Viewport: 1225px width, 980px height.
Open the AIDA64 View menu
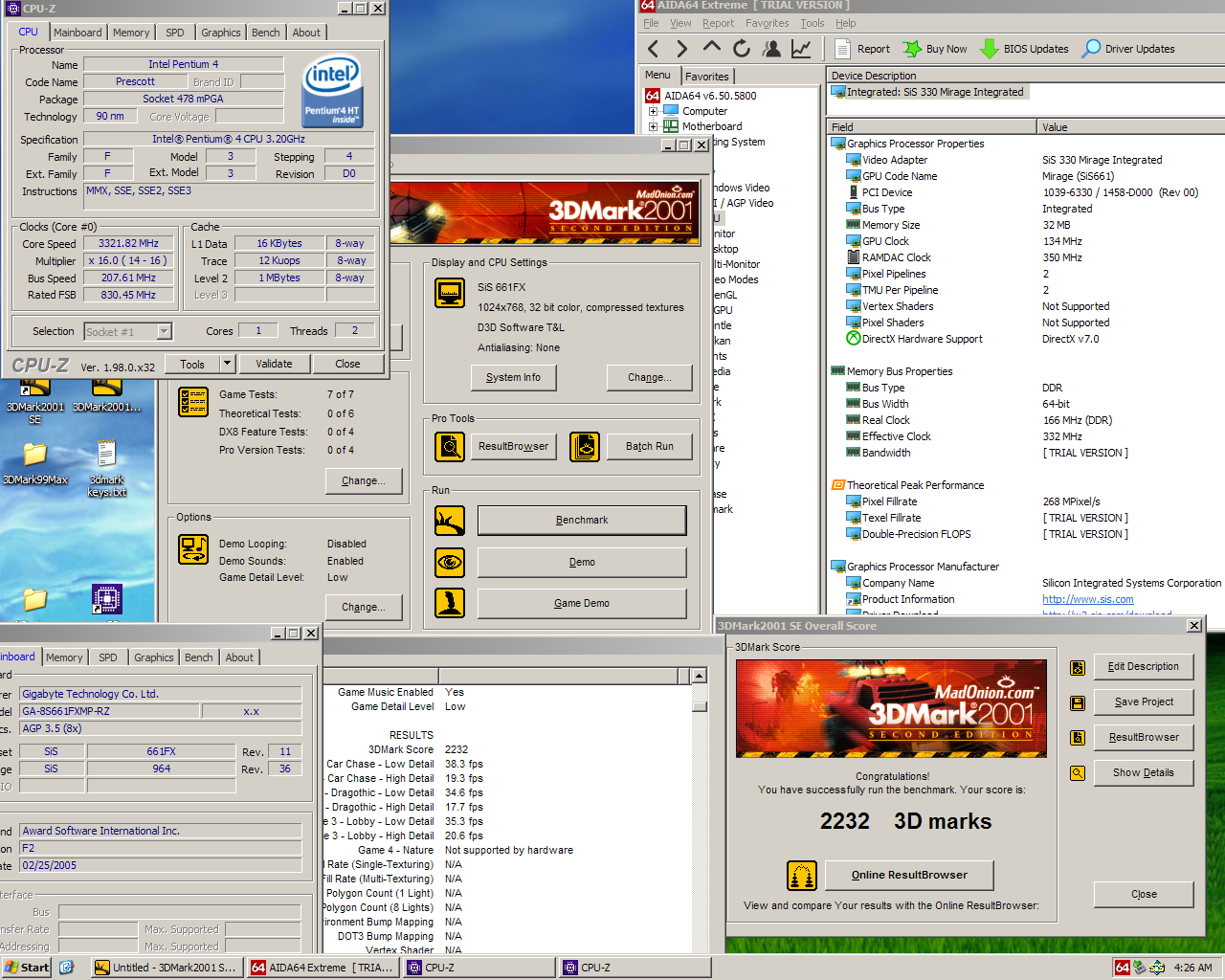[x=680, y=23]
